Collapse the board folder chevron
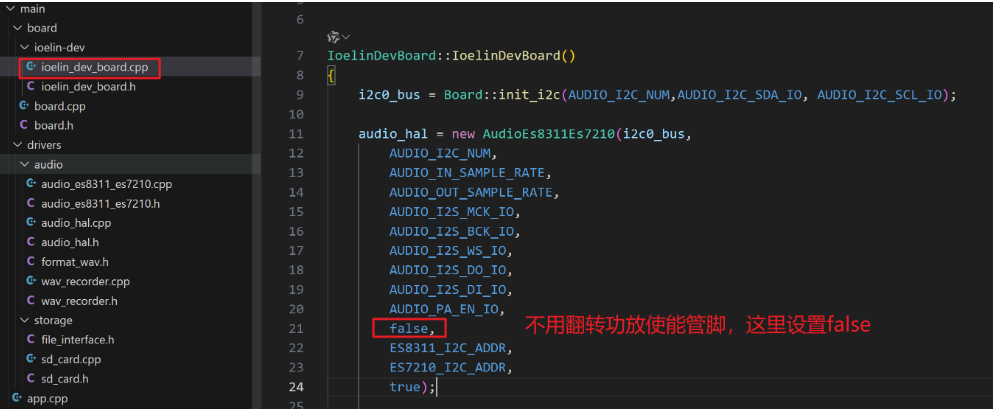993x409 pixels. [17, 28]
